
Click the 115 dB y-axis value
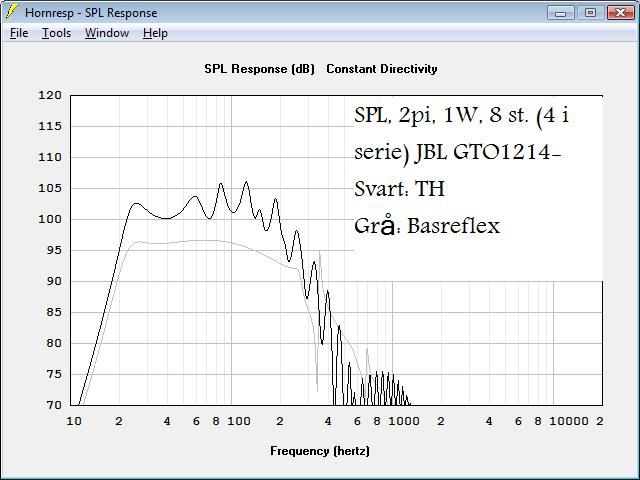(50, 126)
